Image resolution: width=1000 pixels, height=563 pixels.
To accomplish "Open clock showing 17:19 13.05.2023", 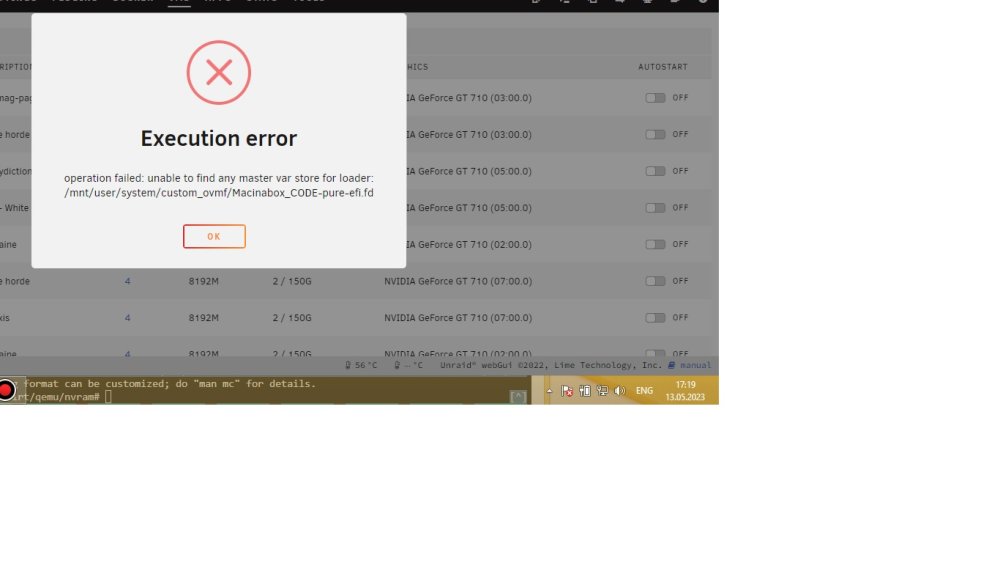I will 685,391.
